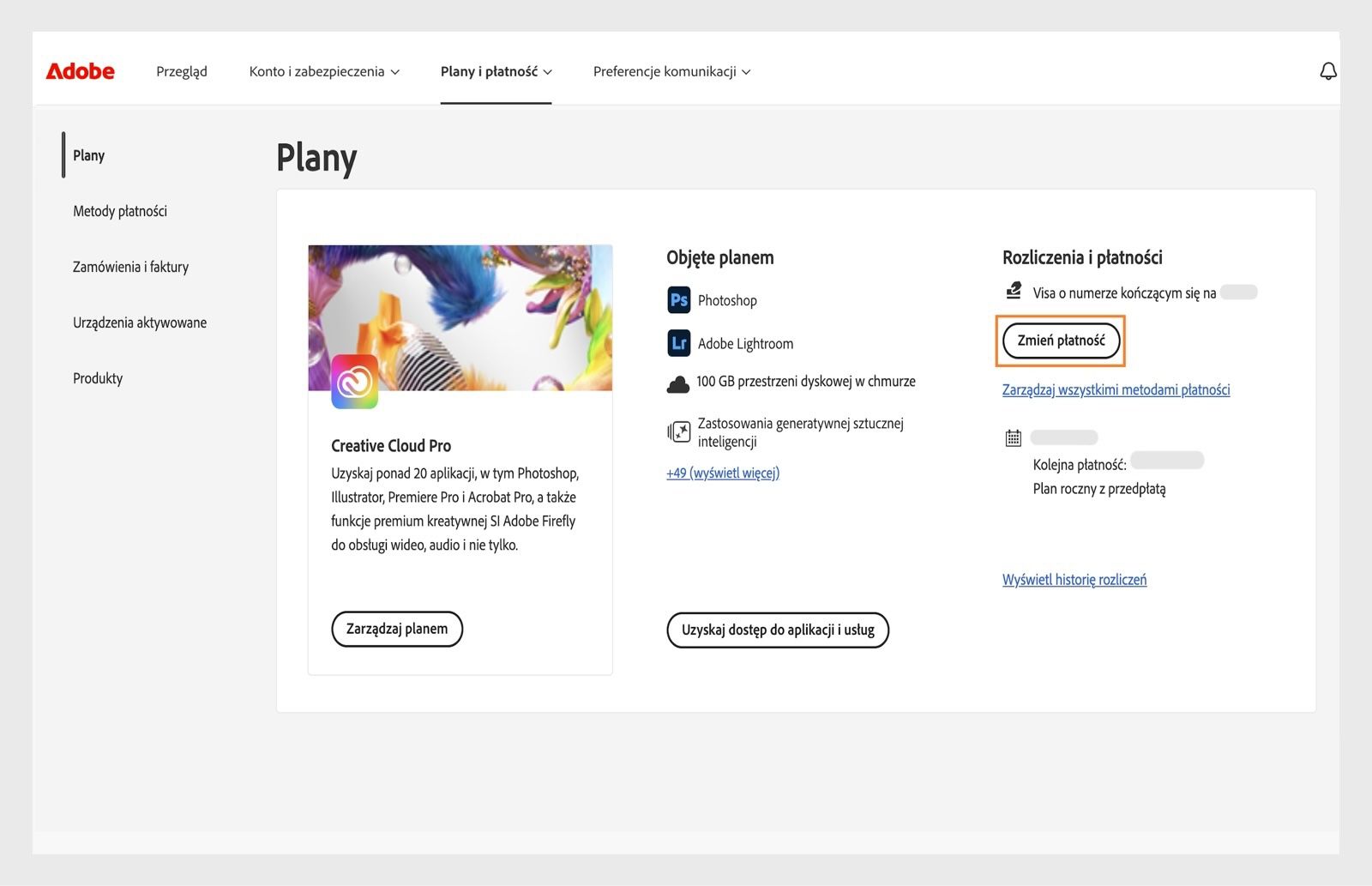Click the Creative Cloud Pro title
This screenshot has height=886, width=1372.
pos(391,445)
